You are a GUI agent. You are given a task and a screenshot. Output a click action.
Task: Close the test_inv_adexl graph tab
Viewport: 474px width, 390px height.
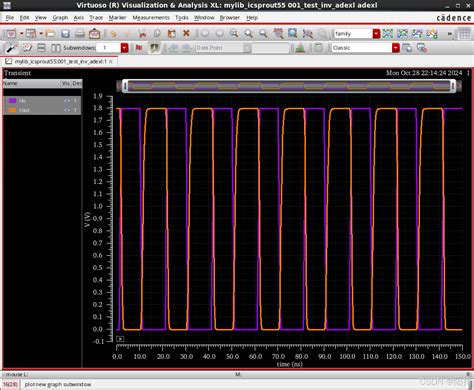pos(111,62)
